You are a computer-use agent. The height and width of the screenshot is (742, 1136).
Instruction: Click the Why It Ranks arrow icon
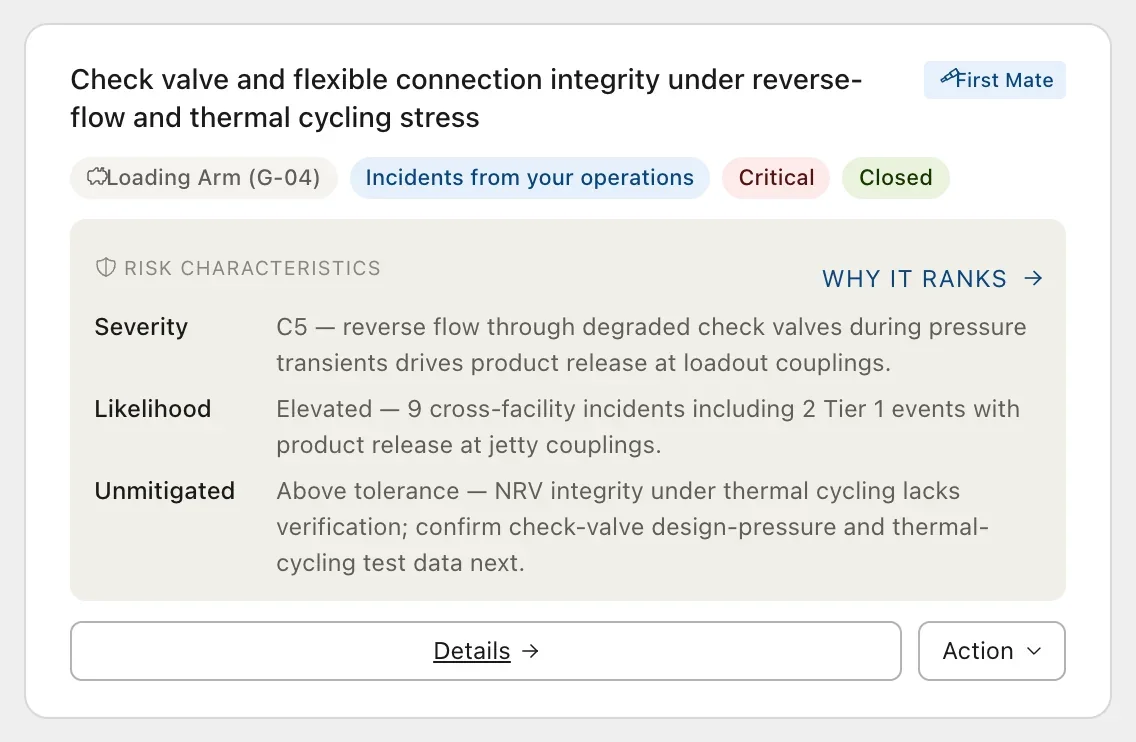(1033, 278)
